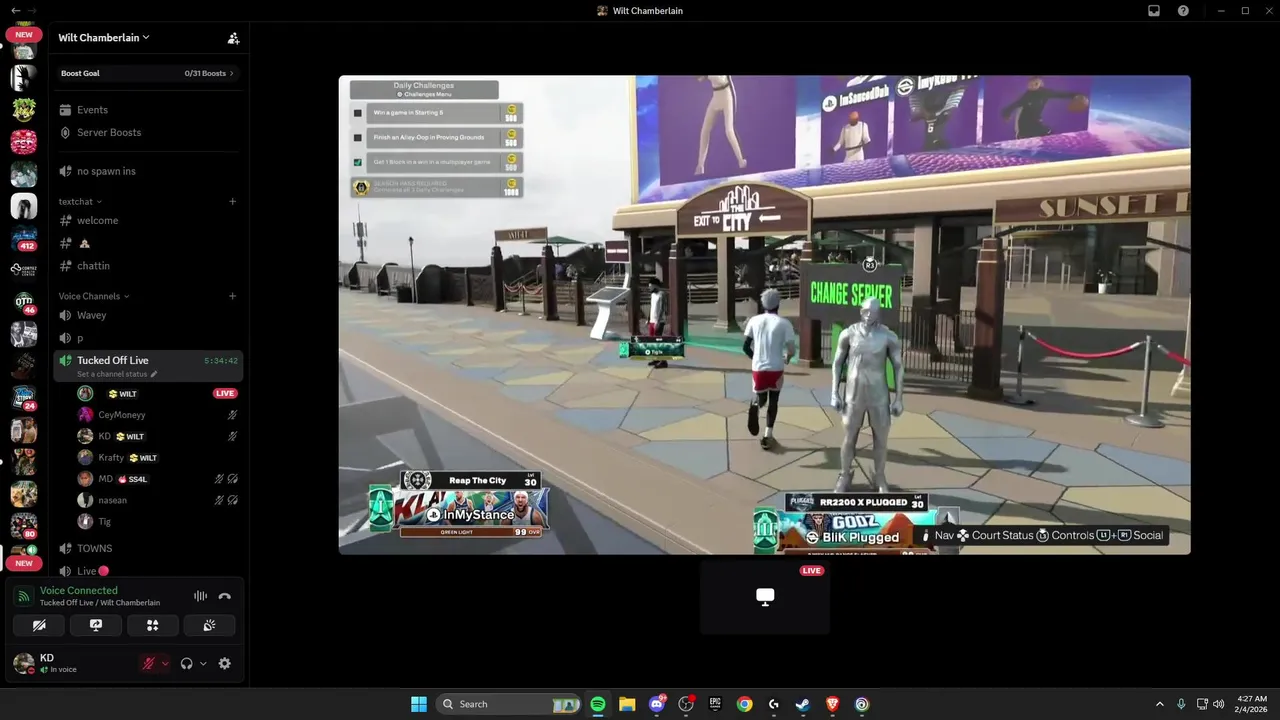Open the soundboard icon
This screenshot has width=1280, height=720.
[210, 625]
